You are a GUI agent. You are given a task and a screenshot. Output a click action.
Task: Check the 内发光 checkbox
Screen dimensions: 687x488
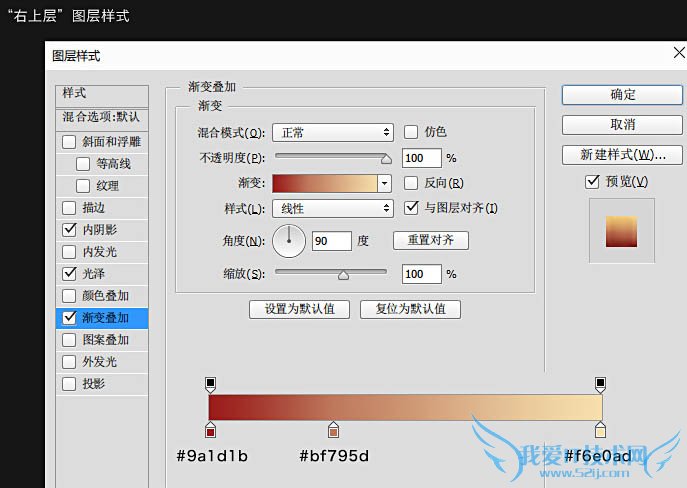pos(69,252)
